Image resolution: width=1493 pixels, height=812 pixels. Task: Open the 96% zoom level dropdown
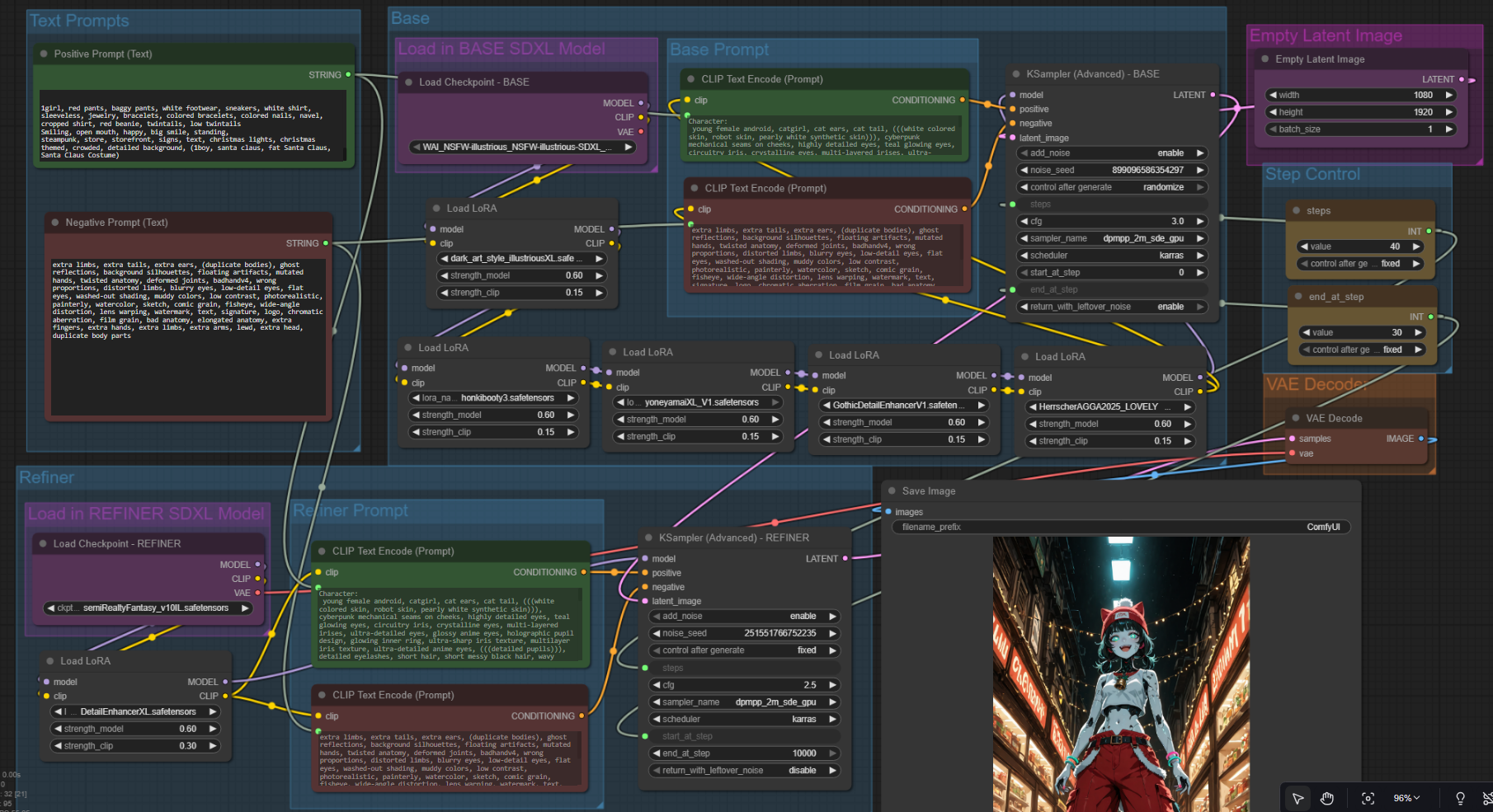tap(1406, 798)
